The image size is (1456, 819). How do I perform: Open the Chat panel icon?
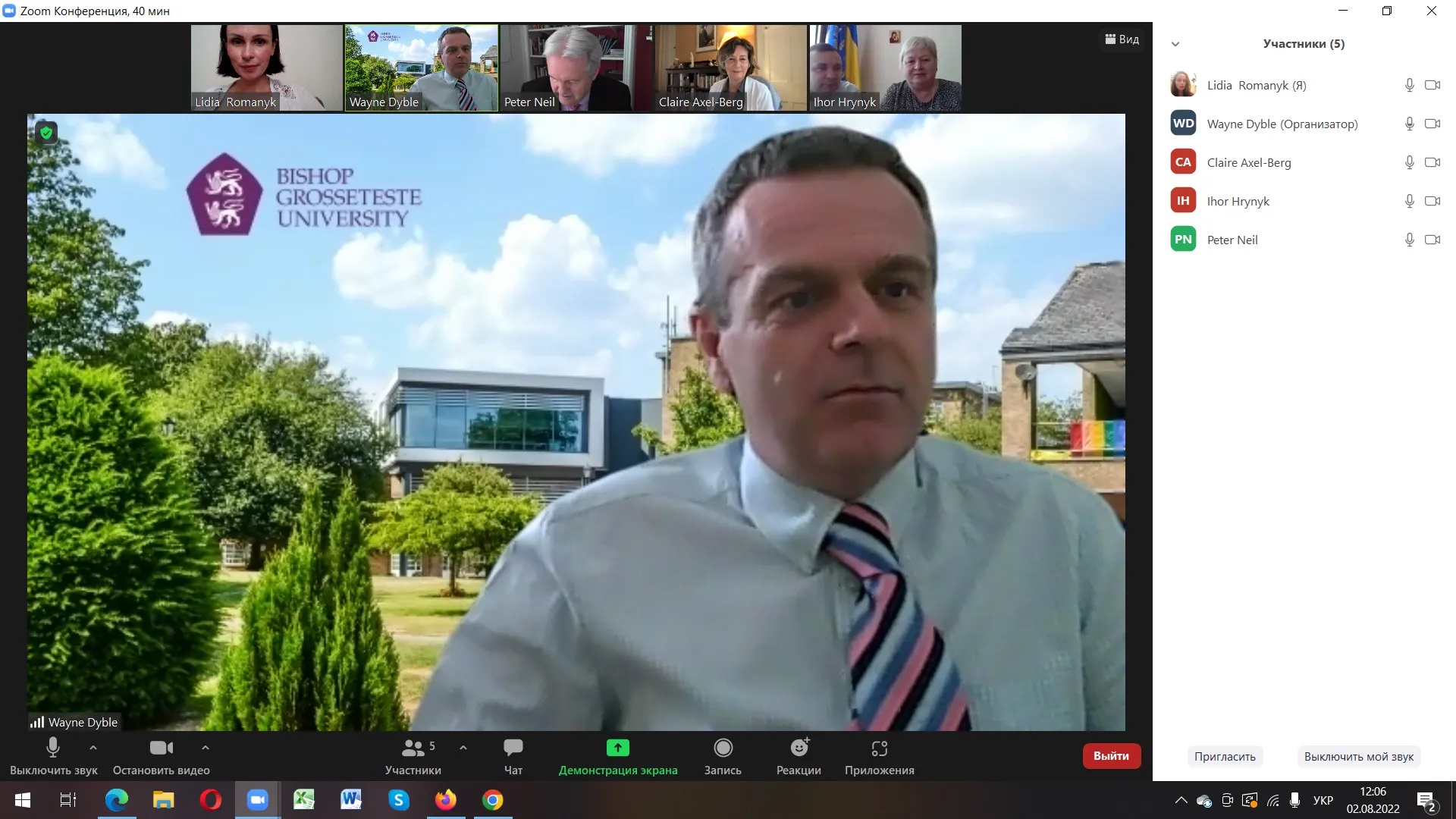[x=513, y=748]
